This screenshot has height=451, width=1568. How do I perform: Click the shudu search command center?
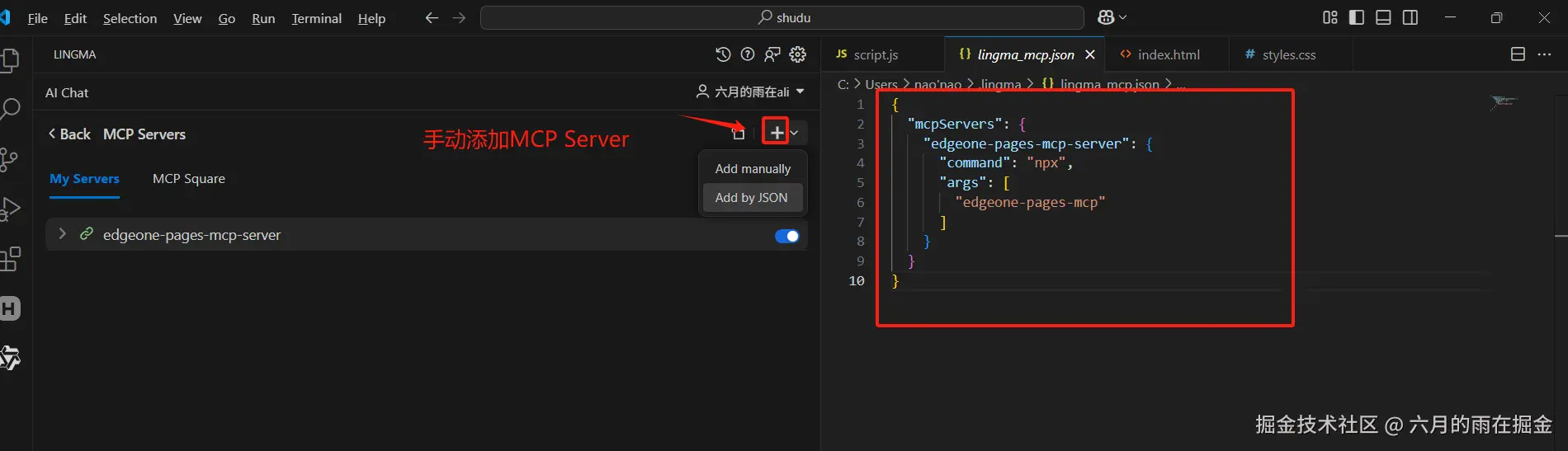[782, 17]
